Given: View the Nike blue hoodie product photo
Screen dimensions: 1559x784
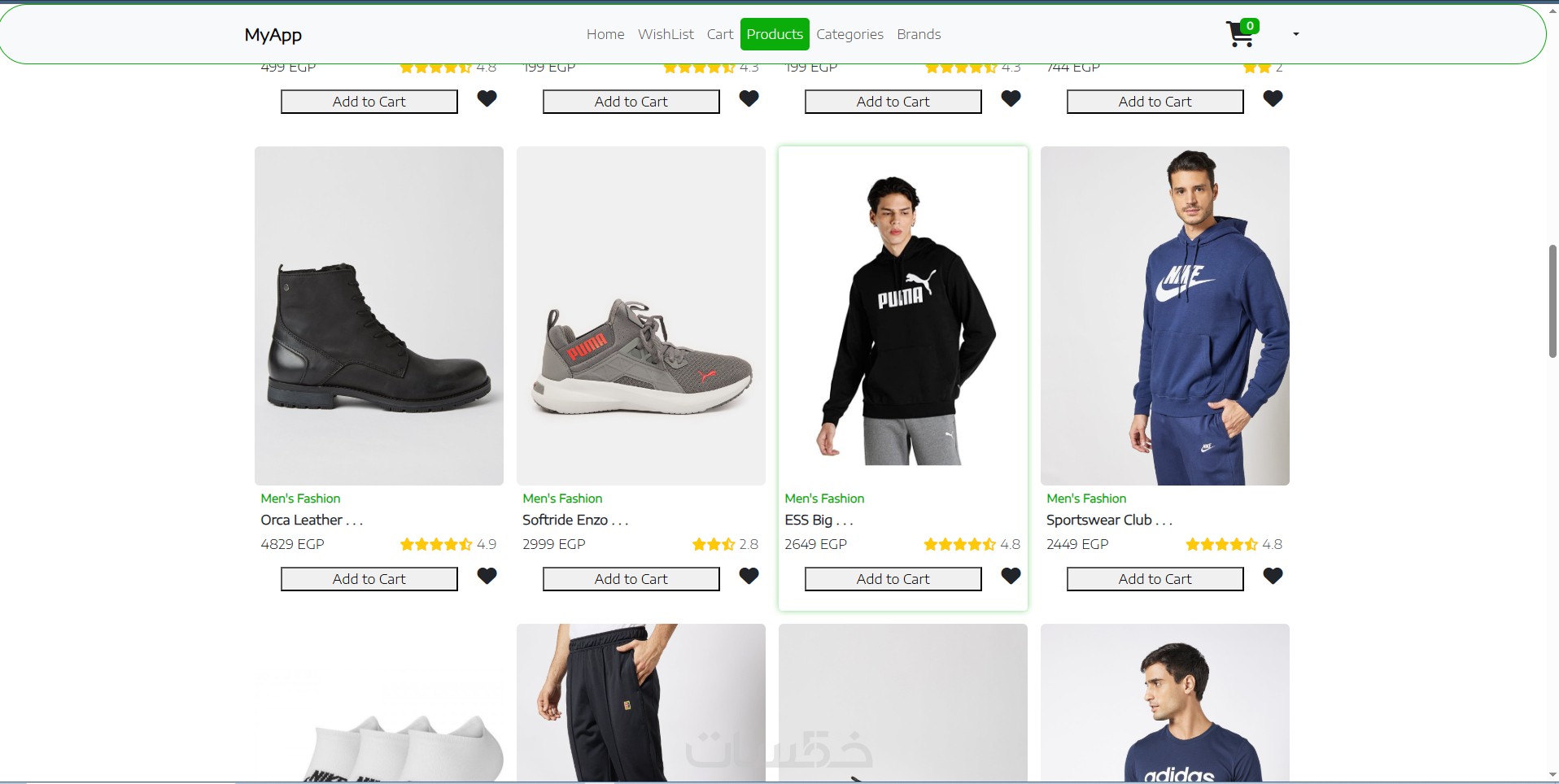Looking at the screenshot, I should click(x=1165, y=316).
